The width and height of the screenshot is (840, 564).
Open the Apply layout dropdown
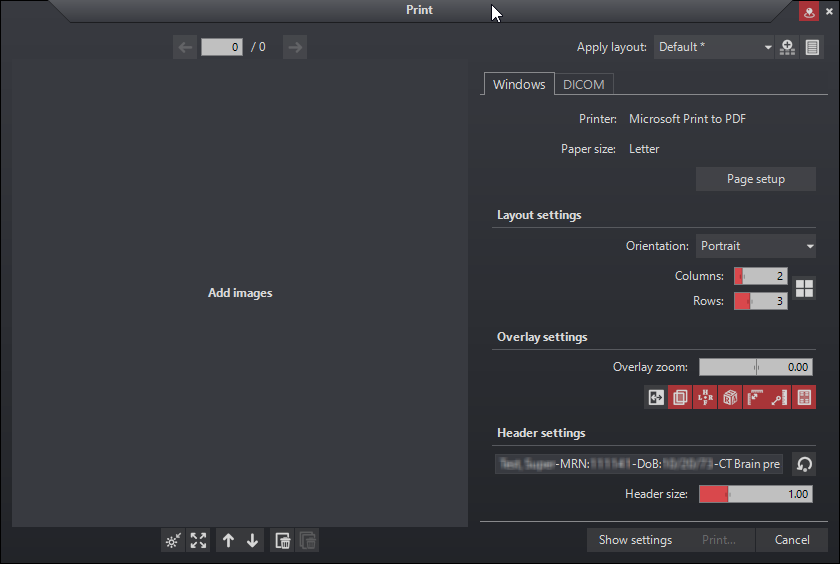point(714,47)
